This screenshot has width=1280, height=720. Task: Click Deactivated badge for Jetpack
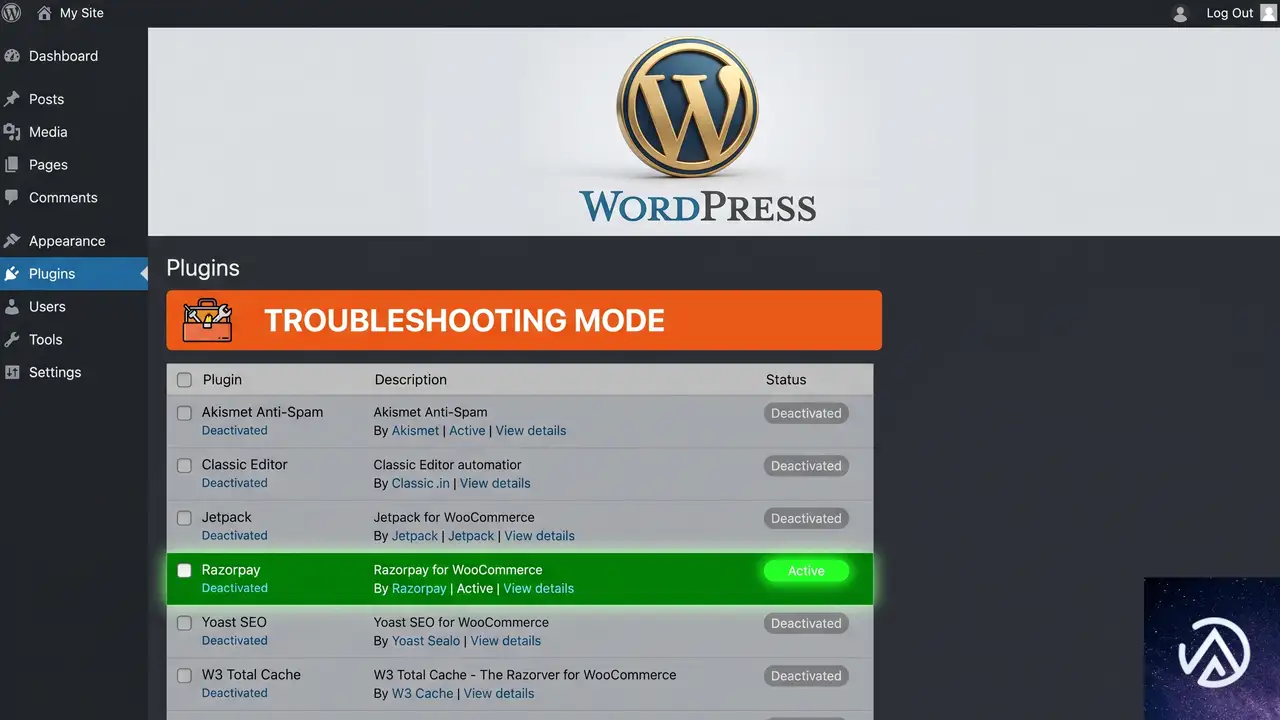coord(806,518)
